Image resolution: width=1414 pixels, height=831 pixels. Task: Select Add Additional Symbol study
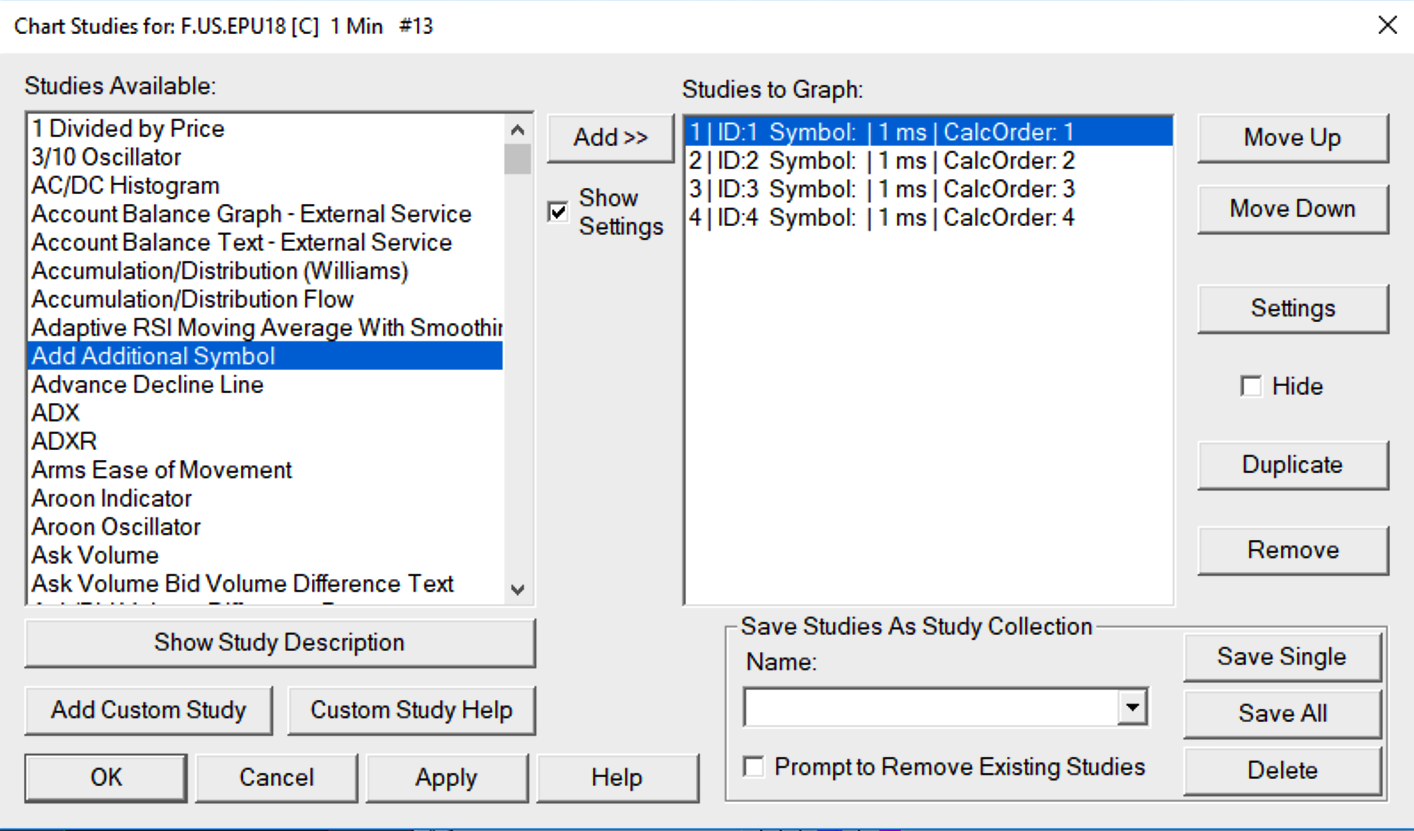click(x=265, y=357)
